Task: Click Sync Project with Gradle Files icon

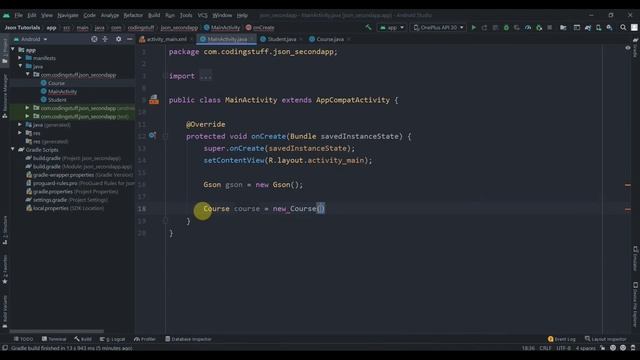Action: 588,27
